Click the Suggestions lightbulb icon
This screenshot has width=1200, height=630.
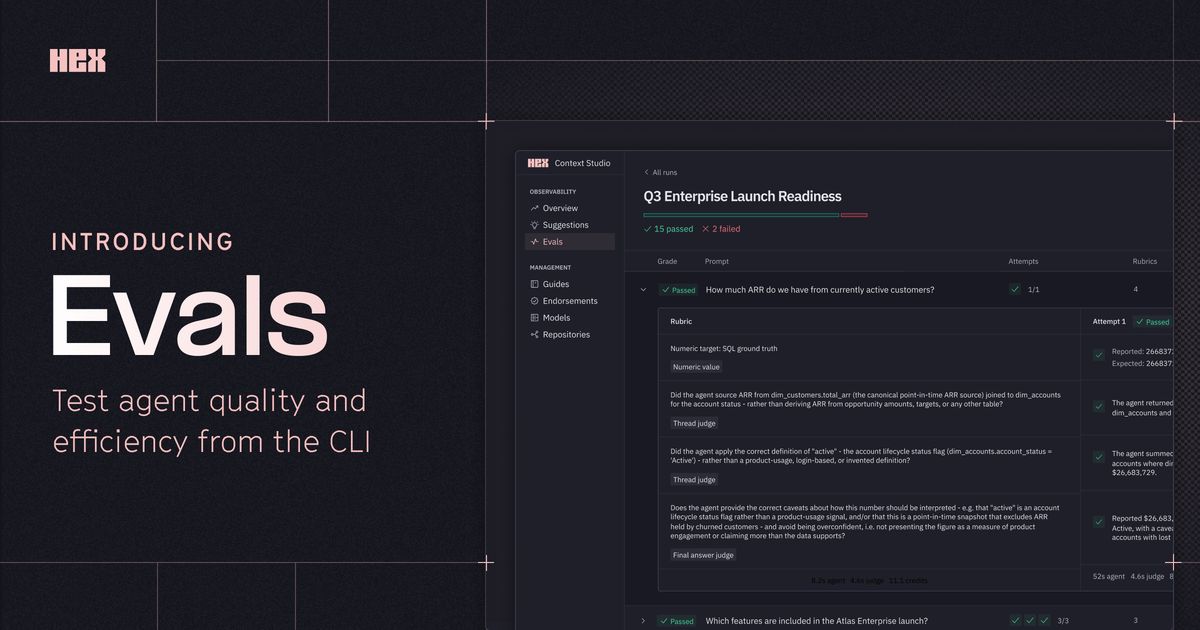click(535, 225)
